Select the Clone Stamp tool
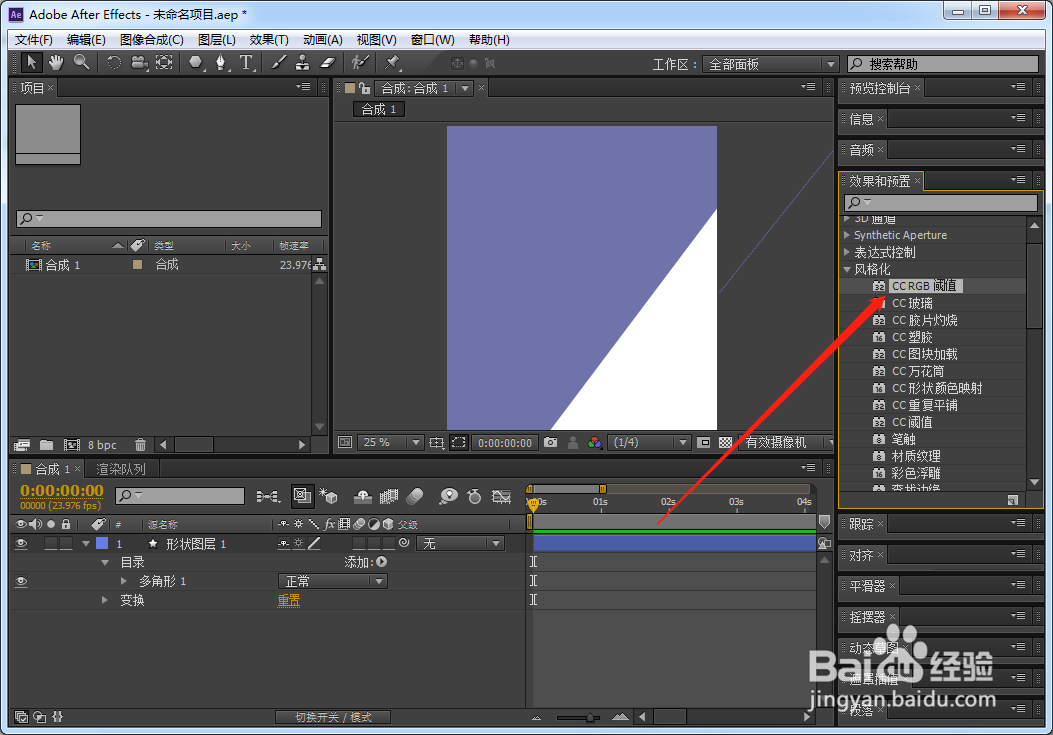1053x735 pixels. 303,63
